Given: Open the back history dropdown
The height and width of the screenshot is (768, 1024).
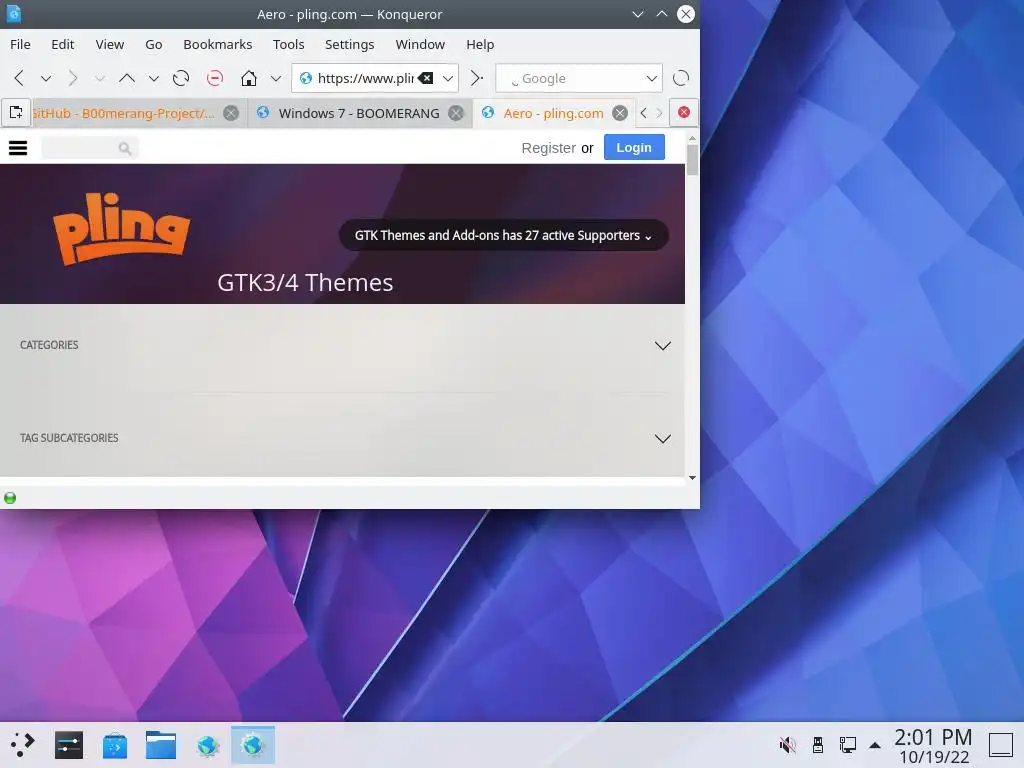Looking at the screenshot, I should (x=46, y=78).
